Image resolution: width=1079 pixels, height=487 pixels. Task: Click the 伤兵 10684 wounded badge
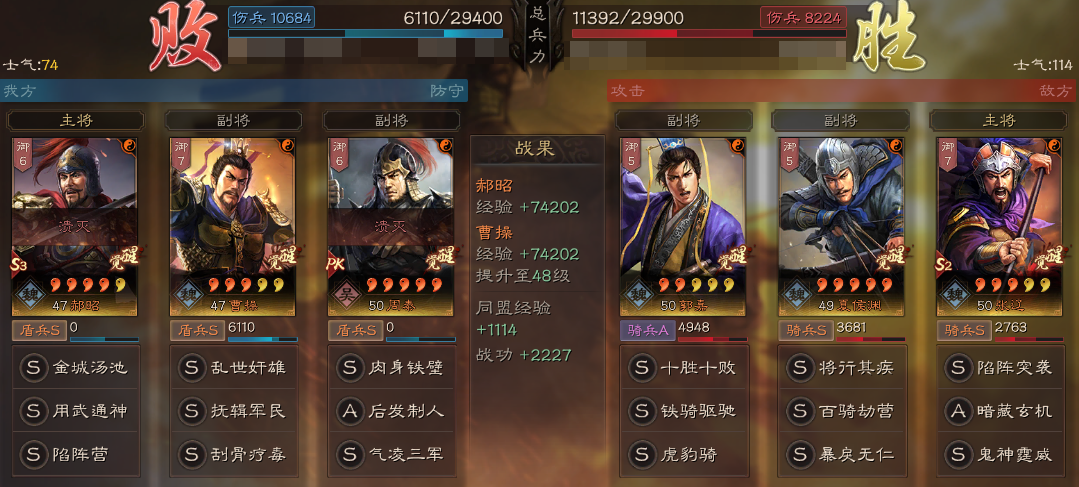click(x=272, y=17)
